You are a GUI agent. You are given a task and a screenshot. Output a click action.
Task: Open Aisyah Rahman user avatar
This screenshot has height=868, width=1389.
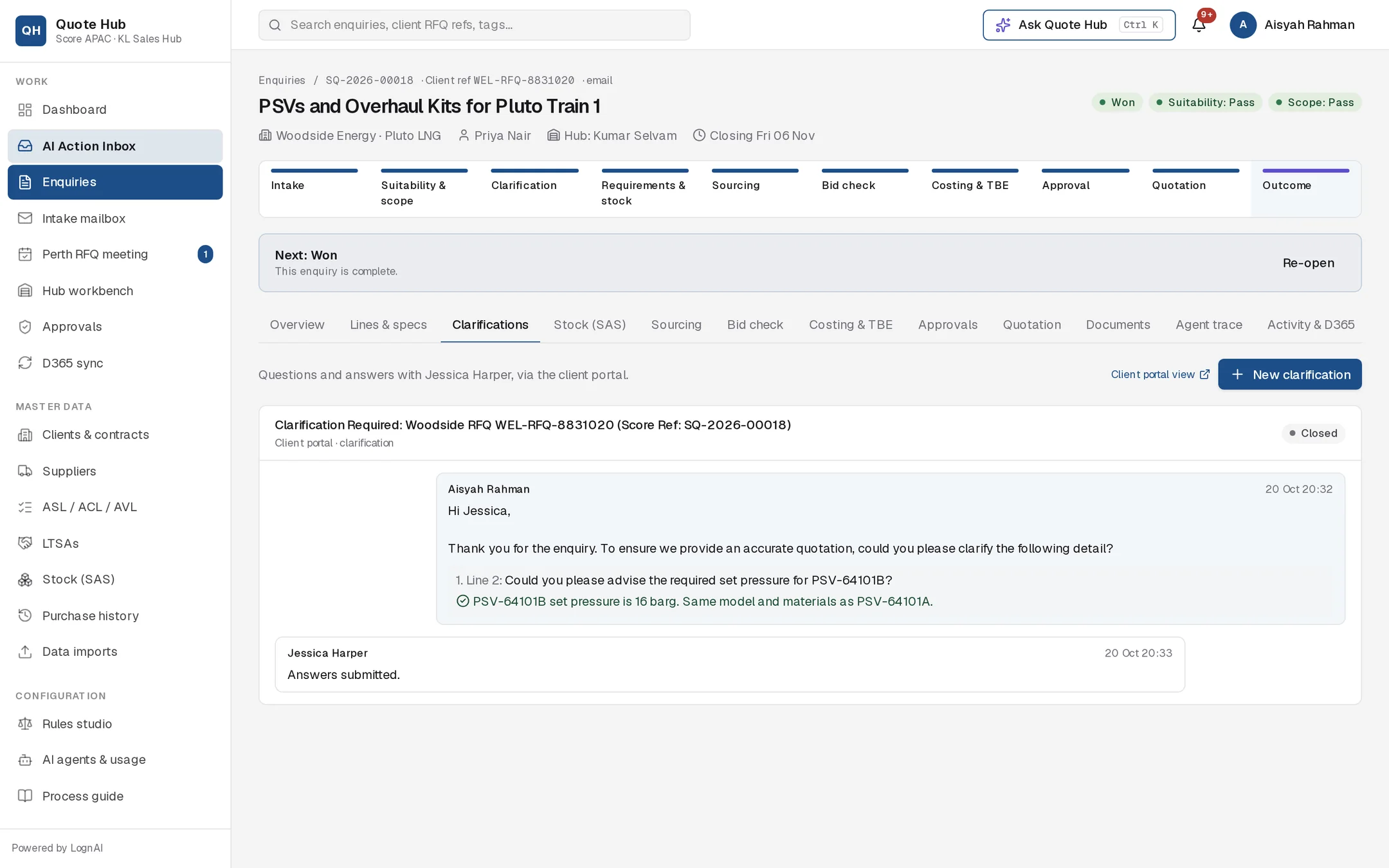(1243, 24)
